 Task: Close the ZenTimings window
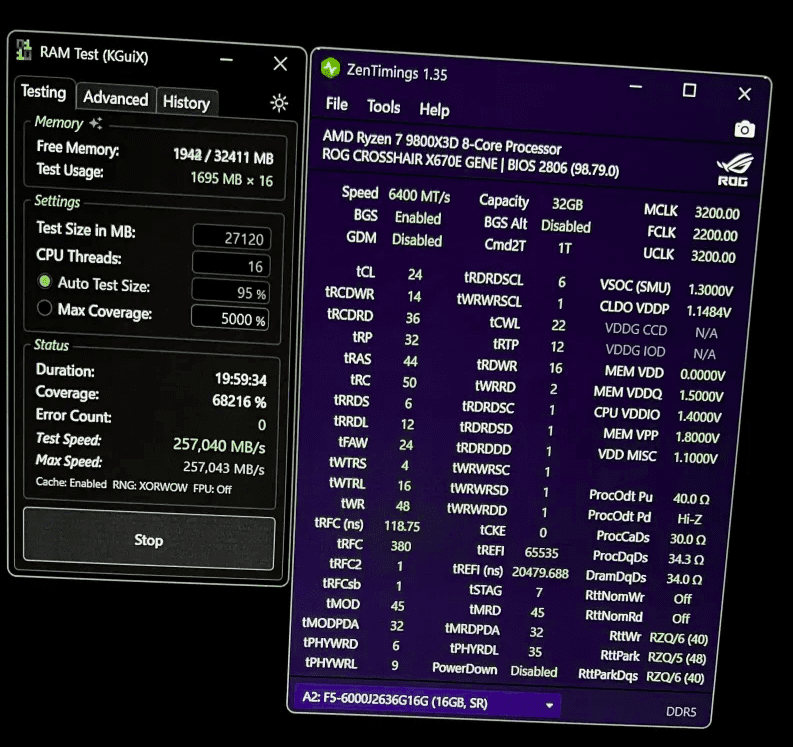[x=744, y=94]
